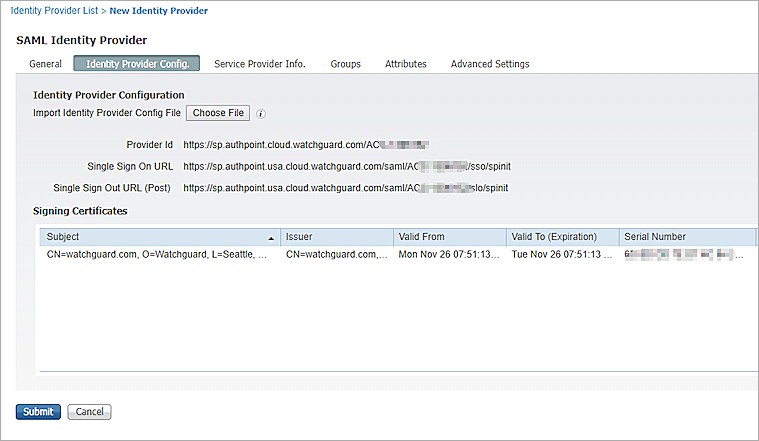Click the Subject column sort arrow
Viewport: 759px width, 441px height.
tap(271, 238)
